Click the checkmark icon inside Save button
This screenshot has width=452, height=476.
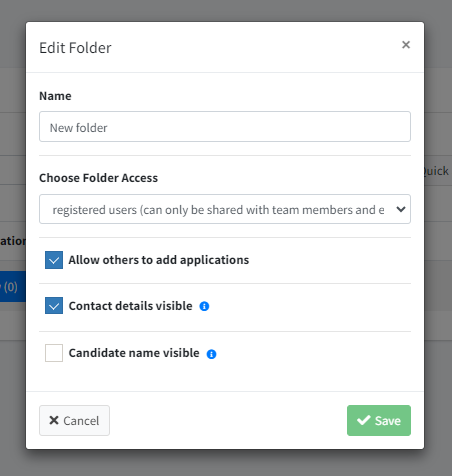[364, 420]
